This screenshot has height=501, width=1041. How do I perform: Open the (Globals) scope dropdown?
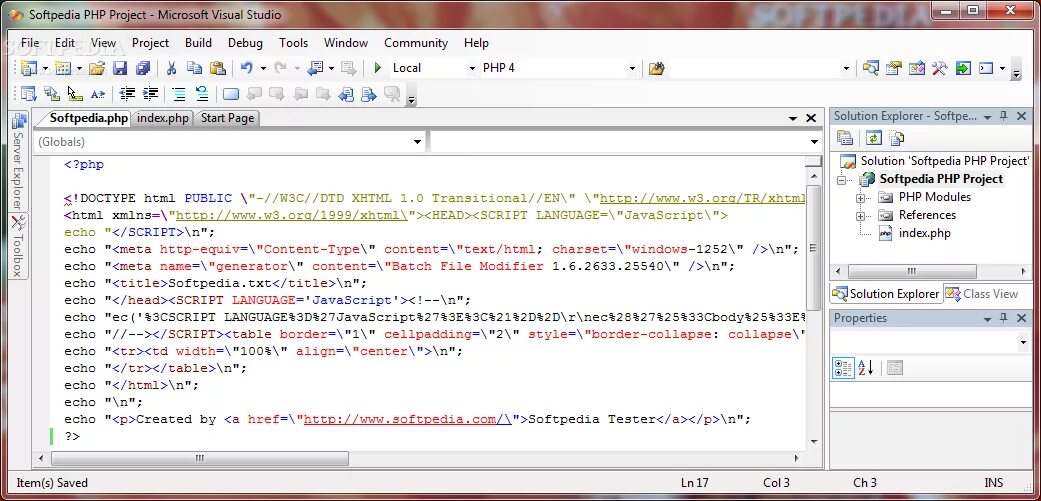point(418,142)
